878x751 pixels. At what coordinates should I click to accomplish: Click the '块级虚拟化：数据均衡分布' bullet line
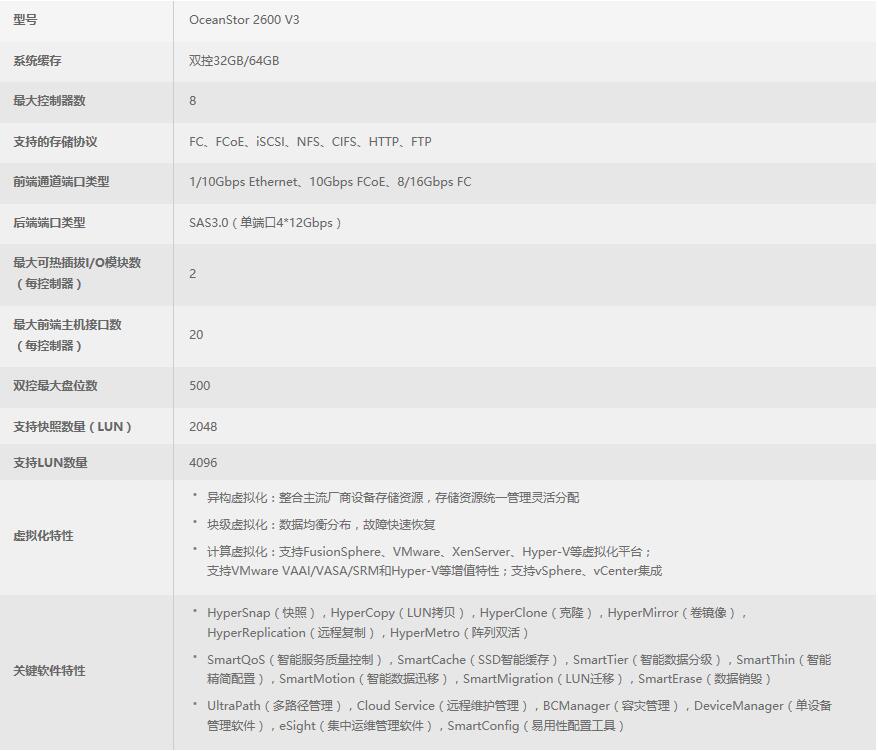pos(321,525)
